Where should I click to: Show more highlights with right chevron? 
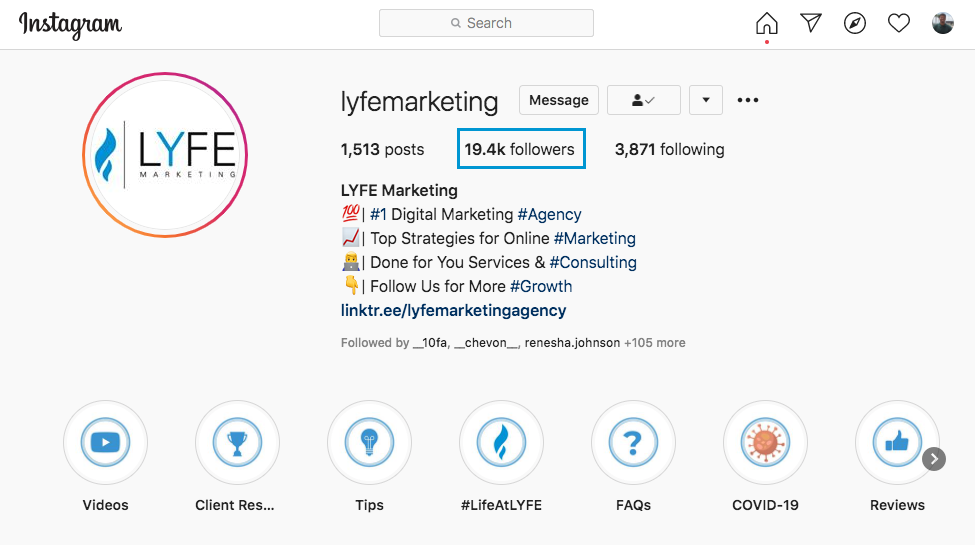point(934,459)
